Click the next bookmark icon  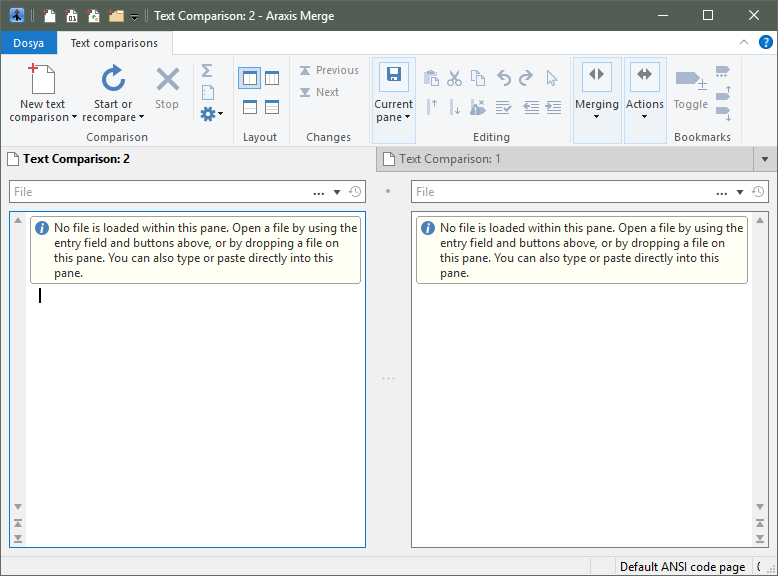coord(723,114)
